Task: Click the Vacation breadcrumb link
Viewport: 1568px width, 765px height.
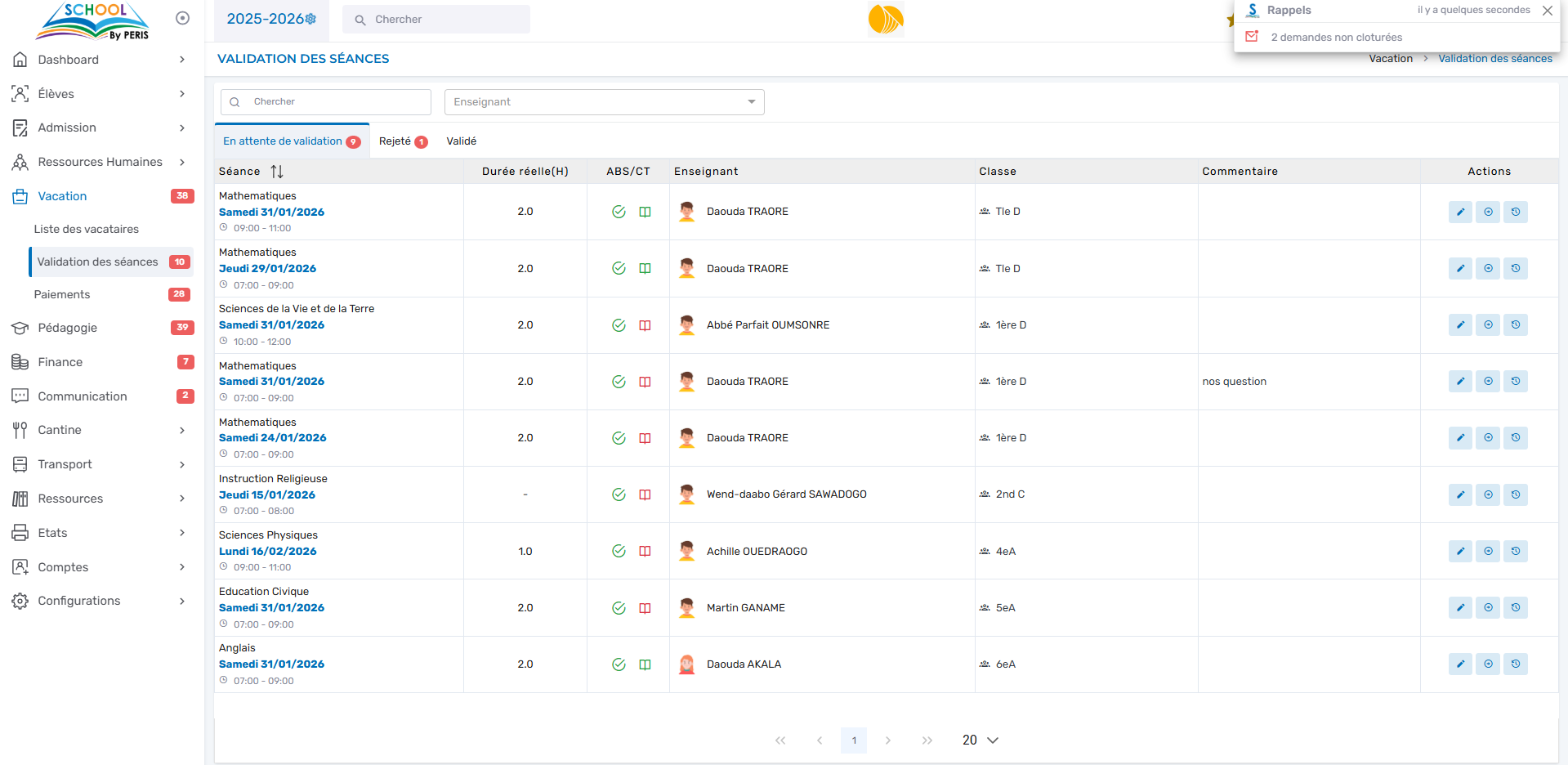Action: click(x=1390, y=59)
